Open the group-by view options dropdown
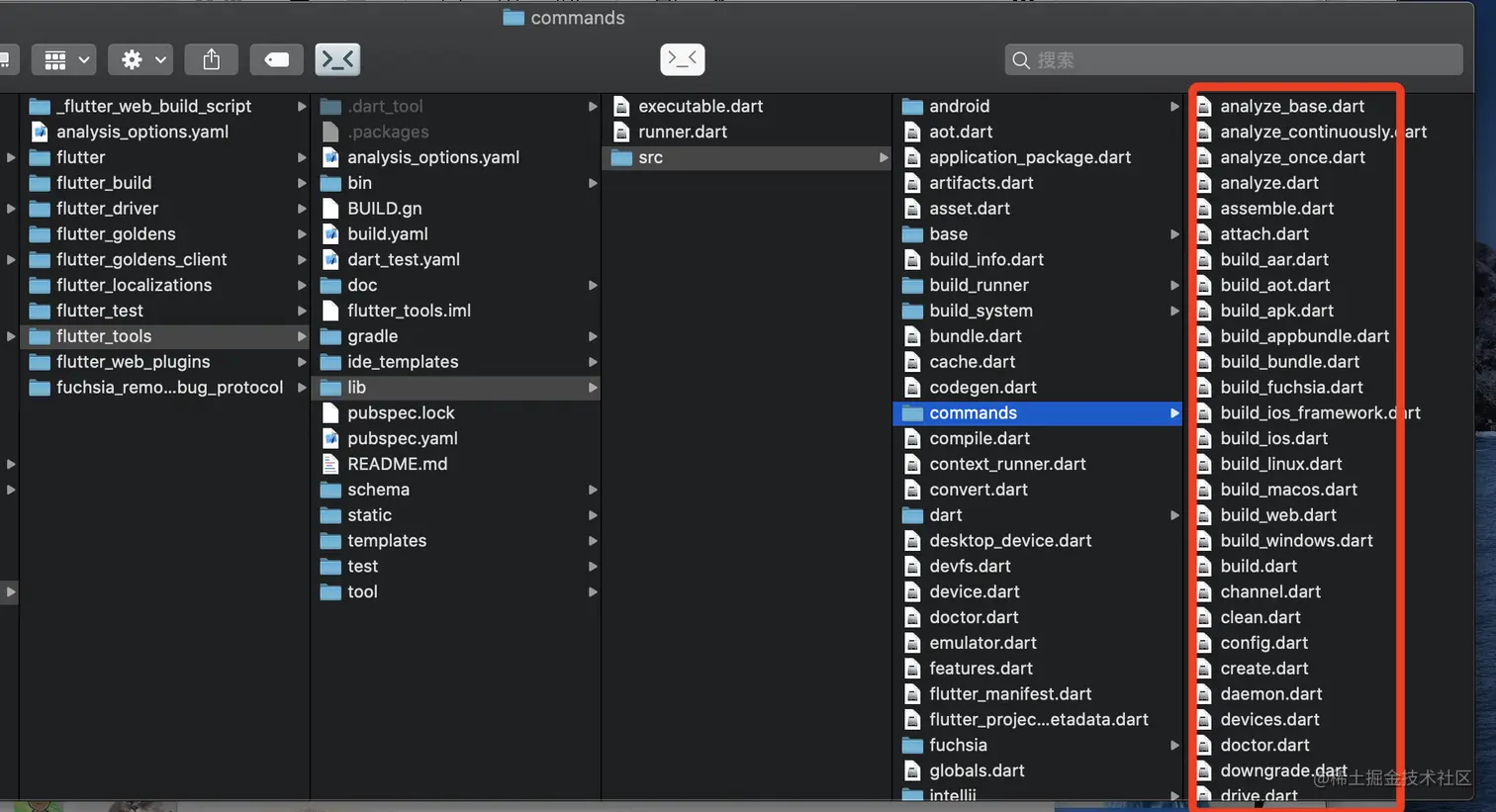 tap(63, 59)
